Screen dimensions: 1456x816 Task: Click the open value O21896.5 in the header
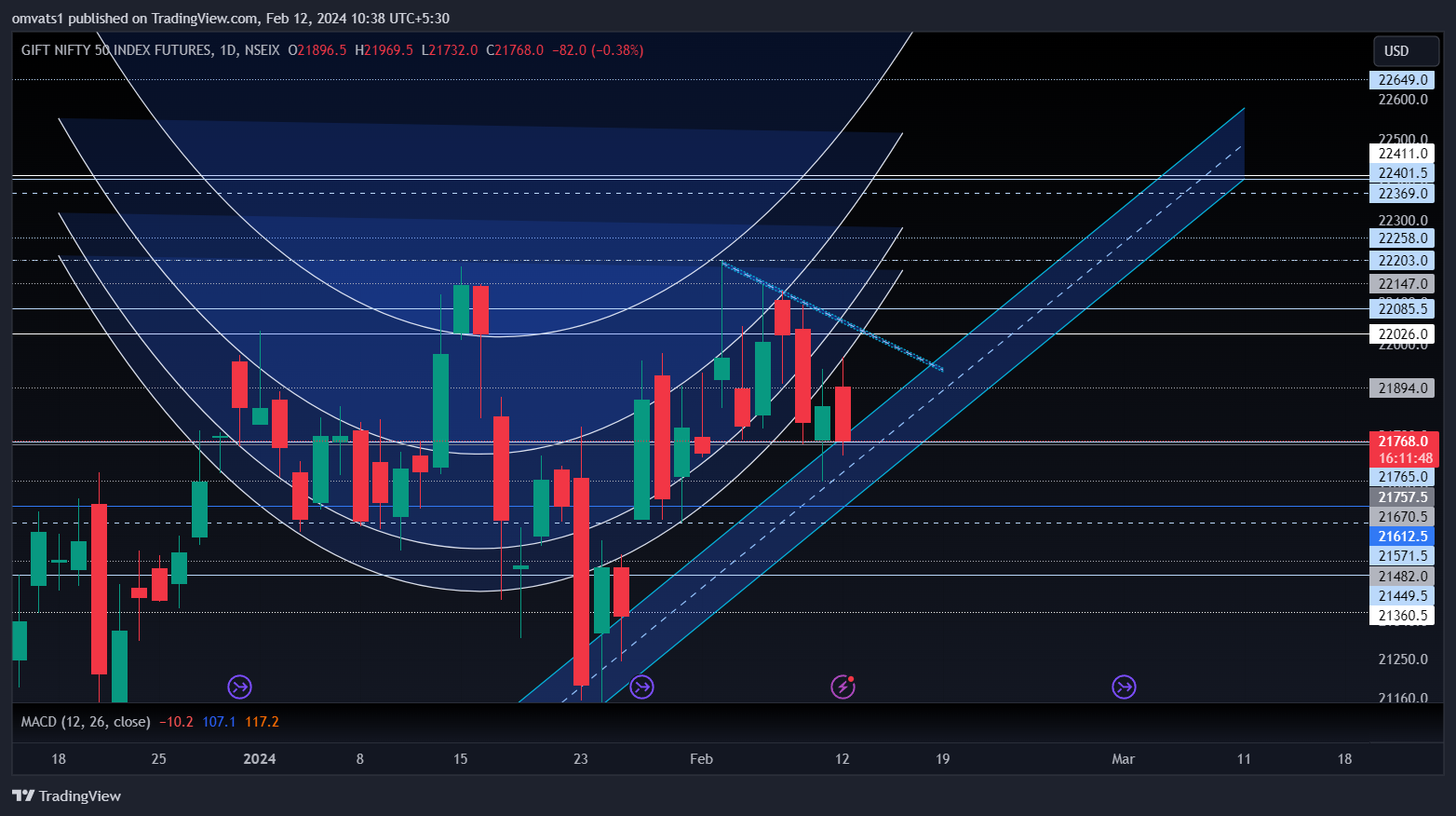[317, 50]
